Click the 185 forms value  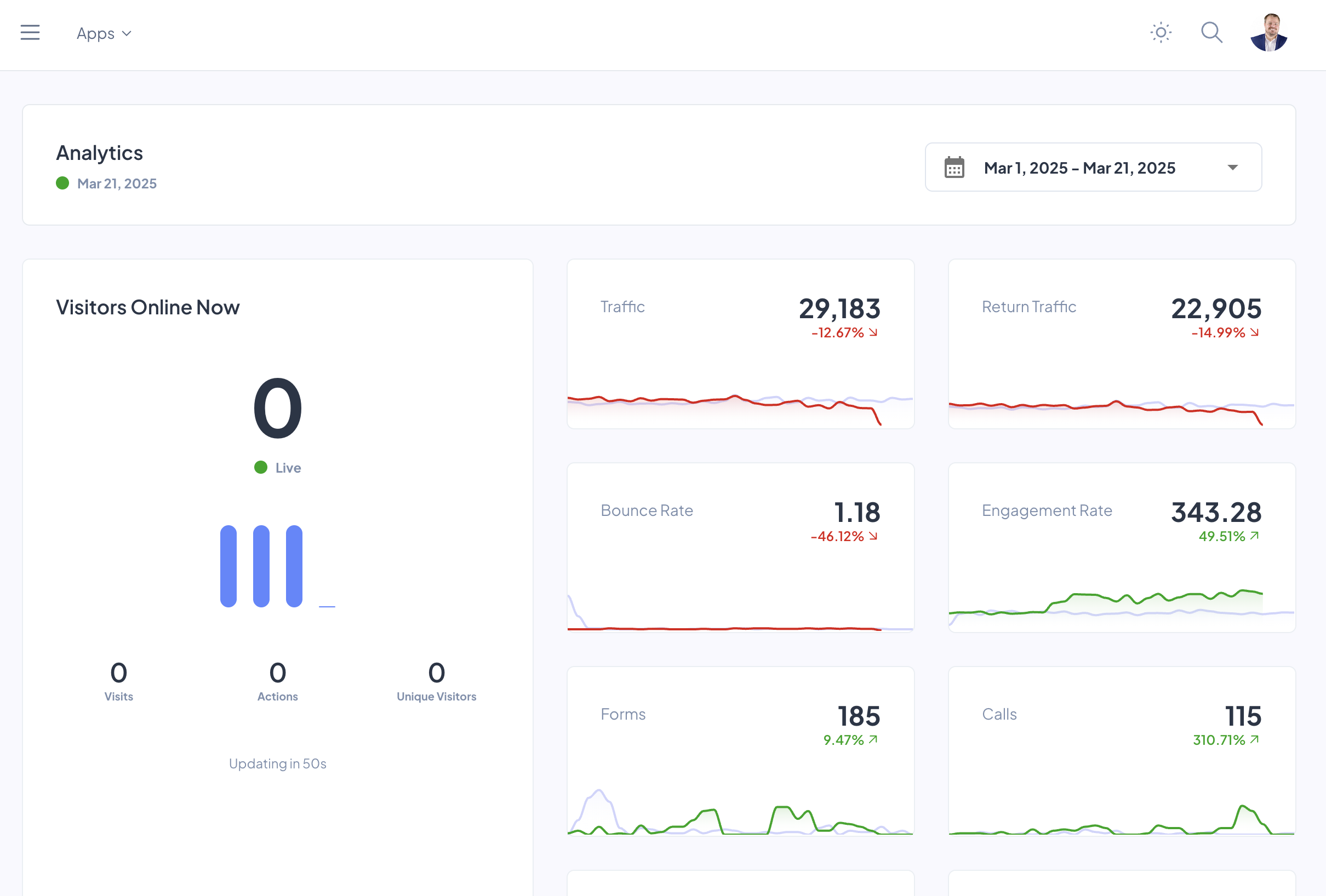click(x=859, y=716)
